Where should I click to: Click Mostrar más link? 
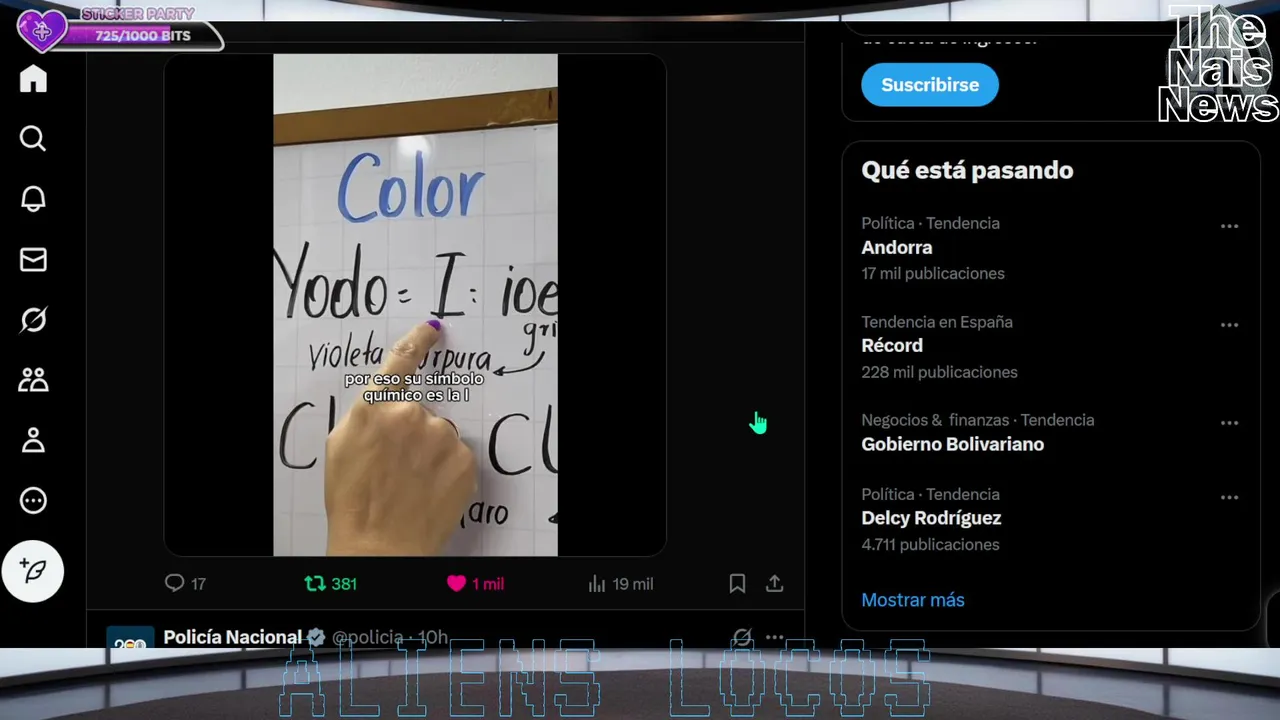(x=913, y=600)
